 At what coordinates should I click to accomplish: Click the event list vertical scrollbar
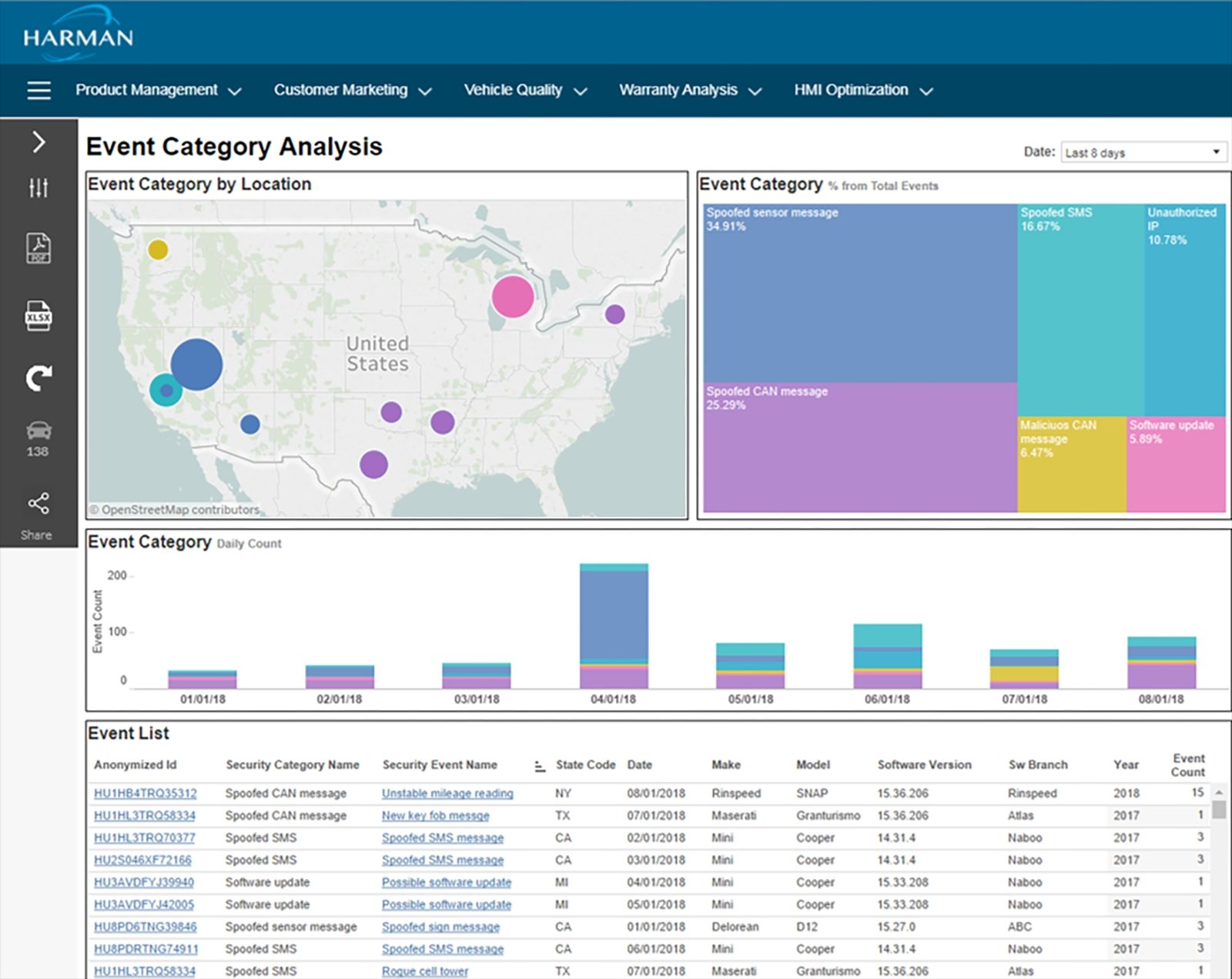(x=1219, y=882)
